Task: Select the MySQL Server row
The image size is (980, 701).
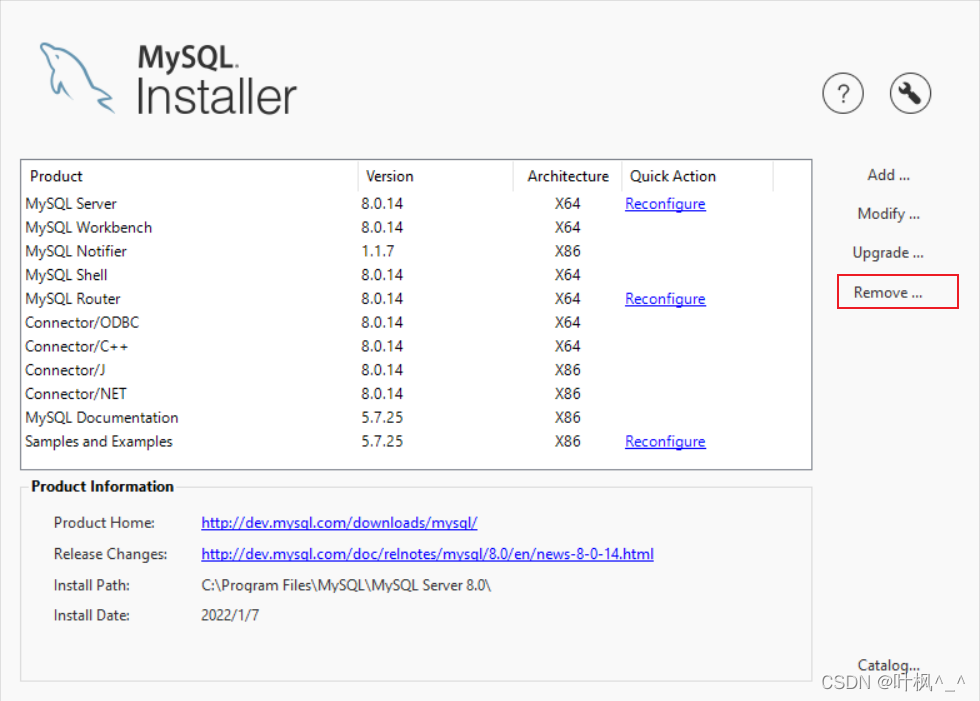Action: pos(416,204)
